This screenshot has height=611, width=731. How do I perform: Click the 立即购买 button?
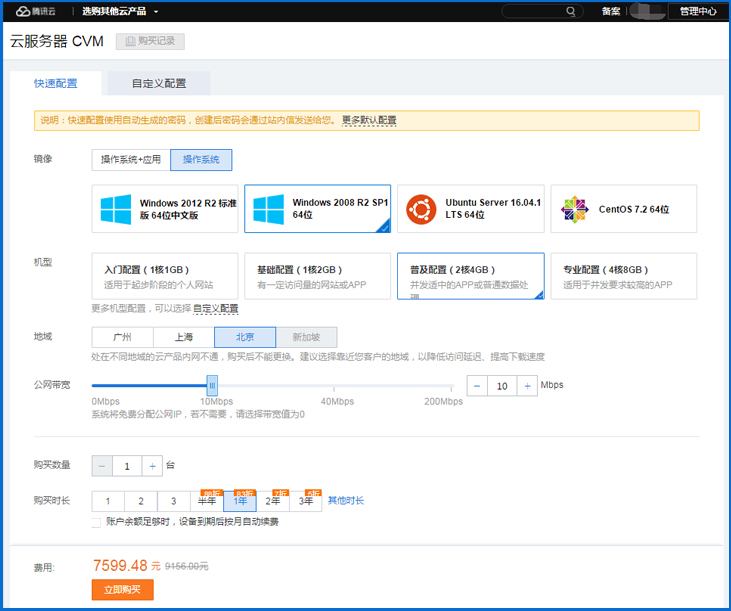click(x=122, y=590)
